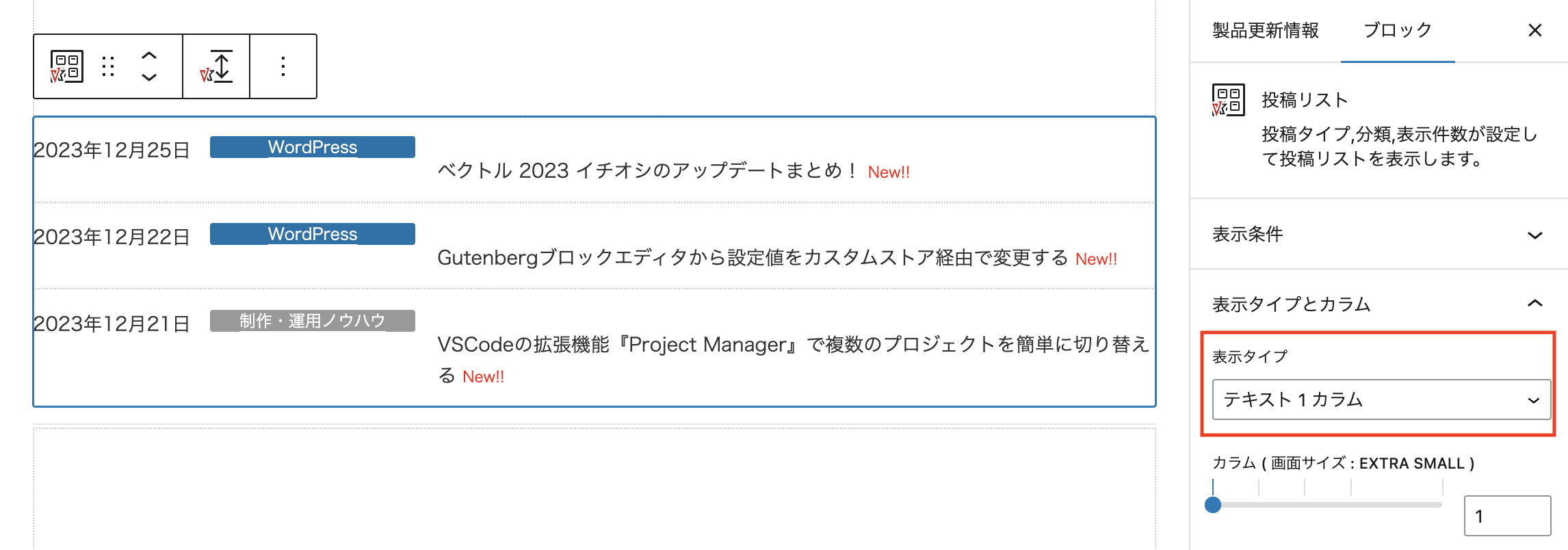Close the settings sidebar panel
Screen dimensions: 1568x550
pos(1534,30)
